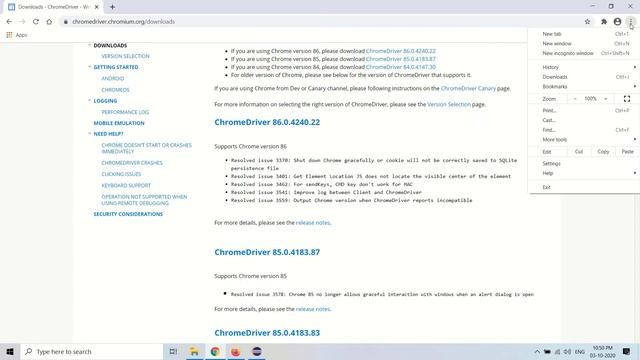Open SECURITY CONSIDERATIONS sidebar item
640x360 pixels.
[128, 214]
